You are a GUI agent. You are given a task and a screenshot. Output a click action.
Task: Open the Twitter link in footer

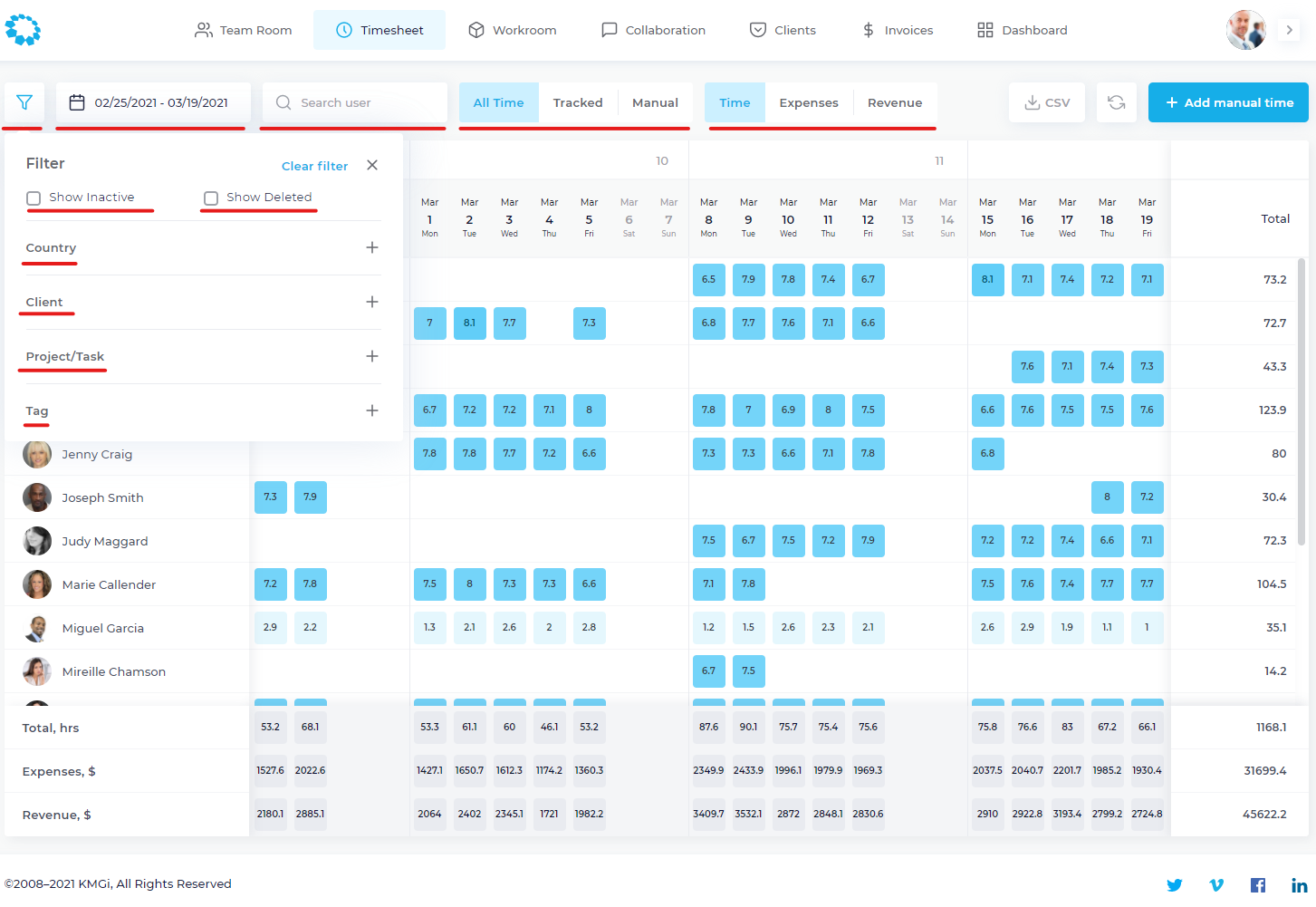pyautogui.click(x=1174, y=885)
